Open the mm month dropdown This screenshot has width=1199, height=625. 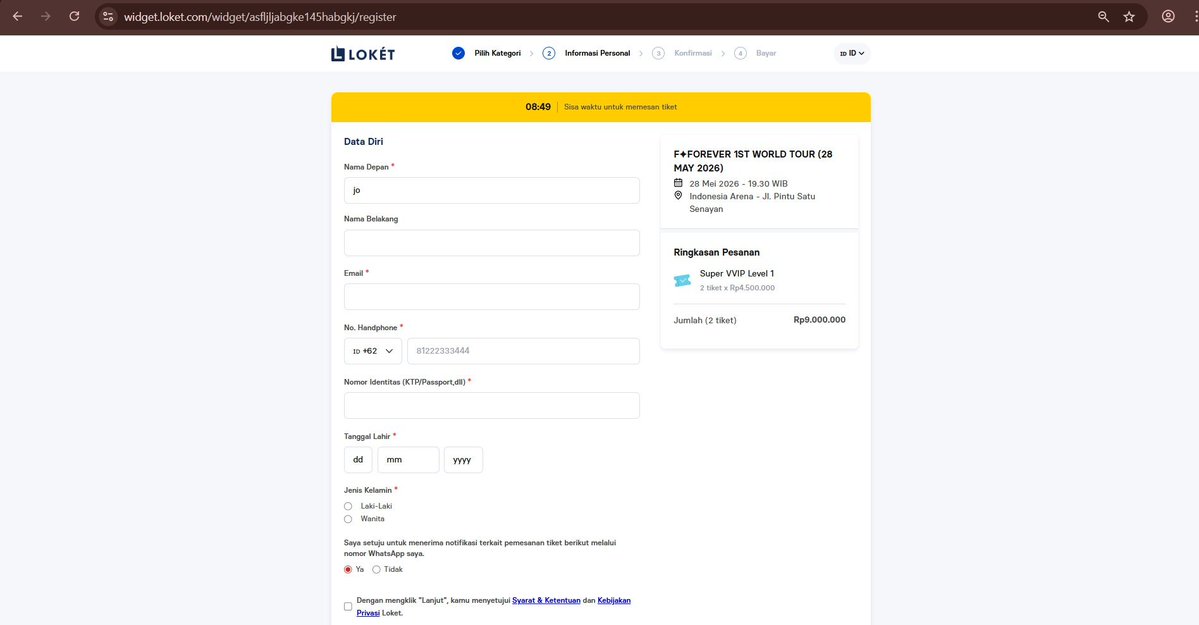click(x=408, y=460)
